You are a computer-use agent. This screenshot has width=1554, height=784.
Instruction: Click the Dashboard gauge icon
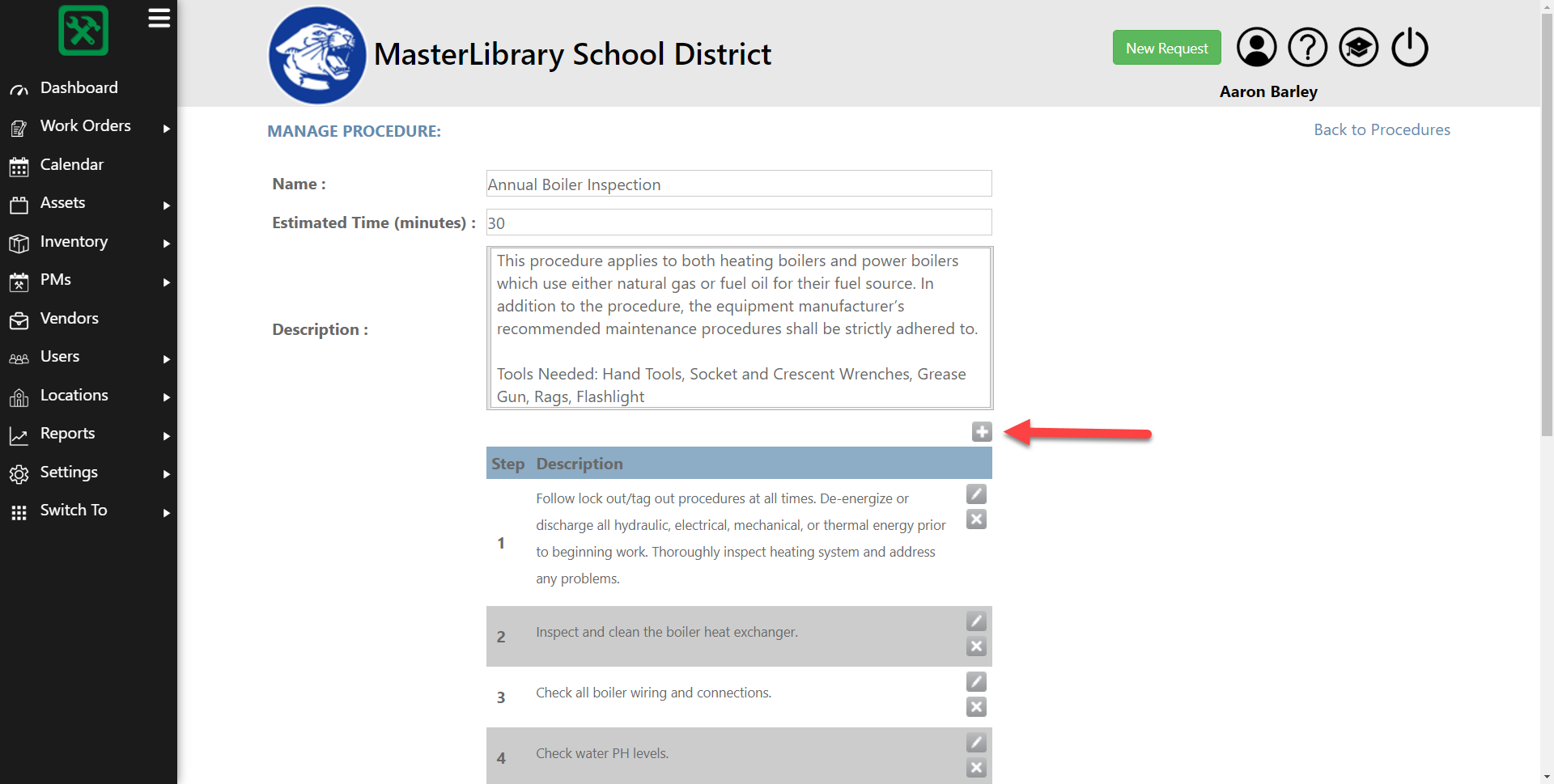coord(19,90)
